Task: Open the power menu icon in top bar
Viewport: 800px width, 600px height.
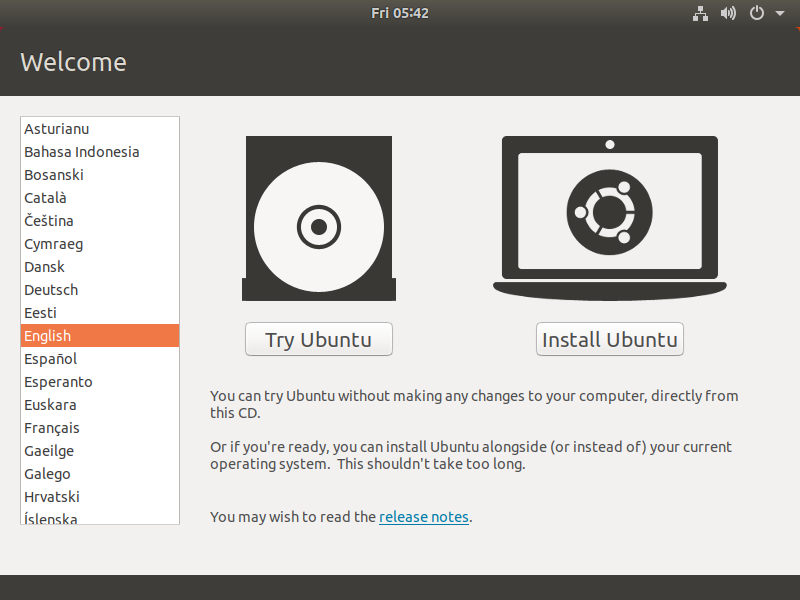Action: pos(756,13)
